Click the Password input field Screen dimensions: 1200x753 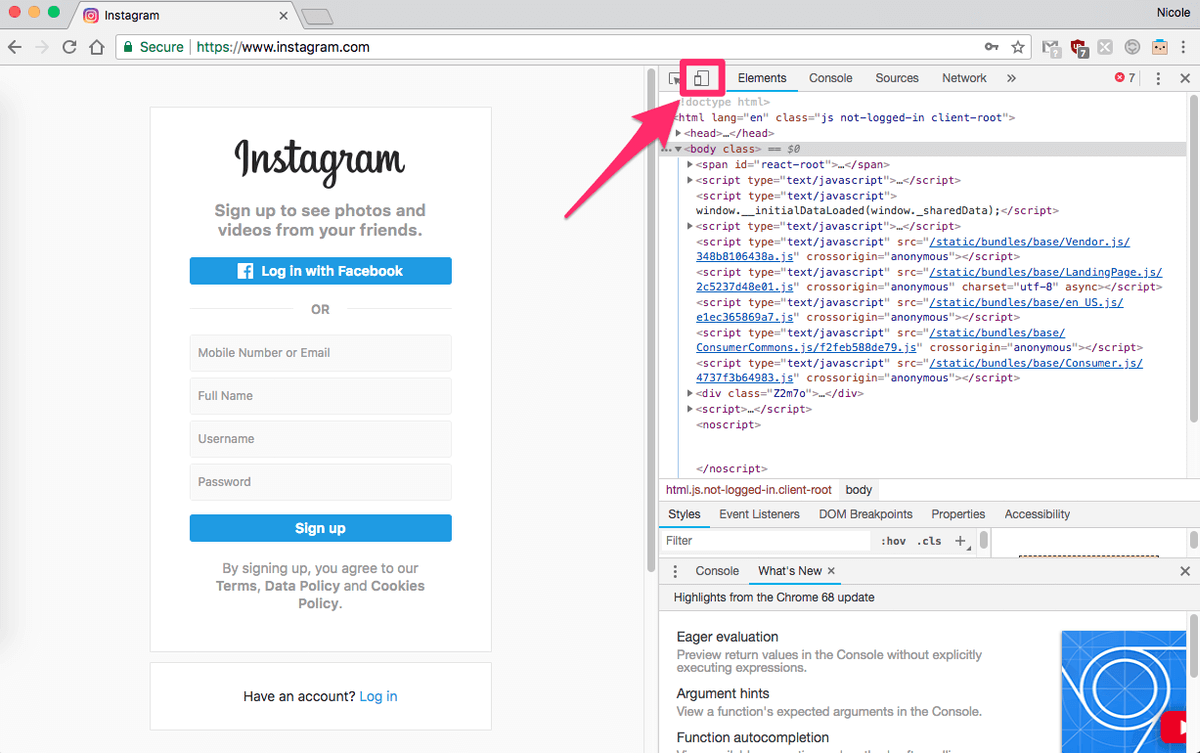pyautogui.click(x=320, y=482)
